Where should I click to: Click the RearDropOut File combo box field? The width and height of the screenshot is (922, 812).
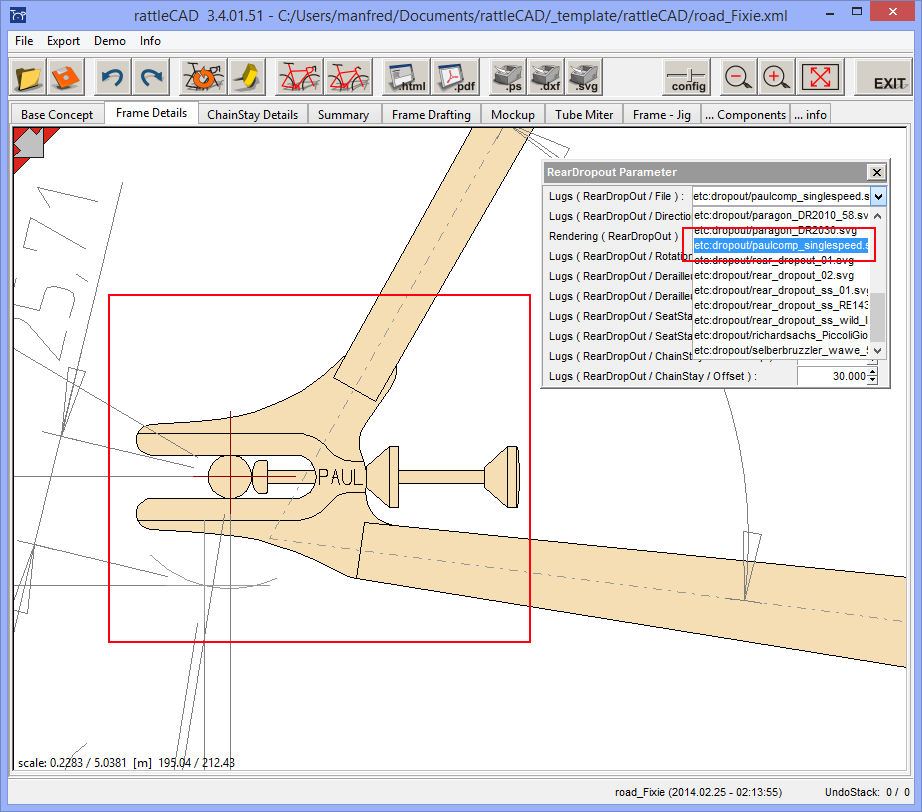[781, 196]
